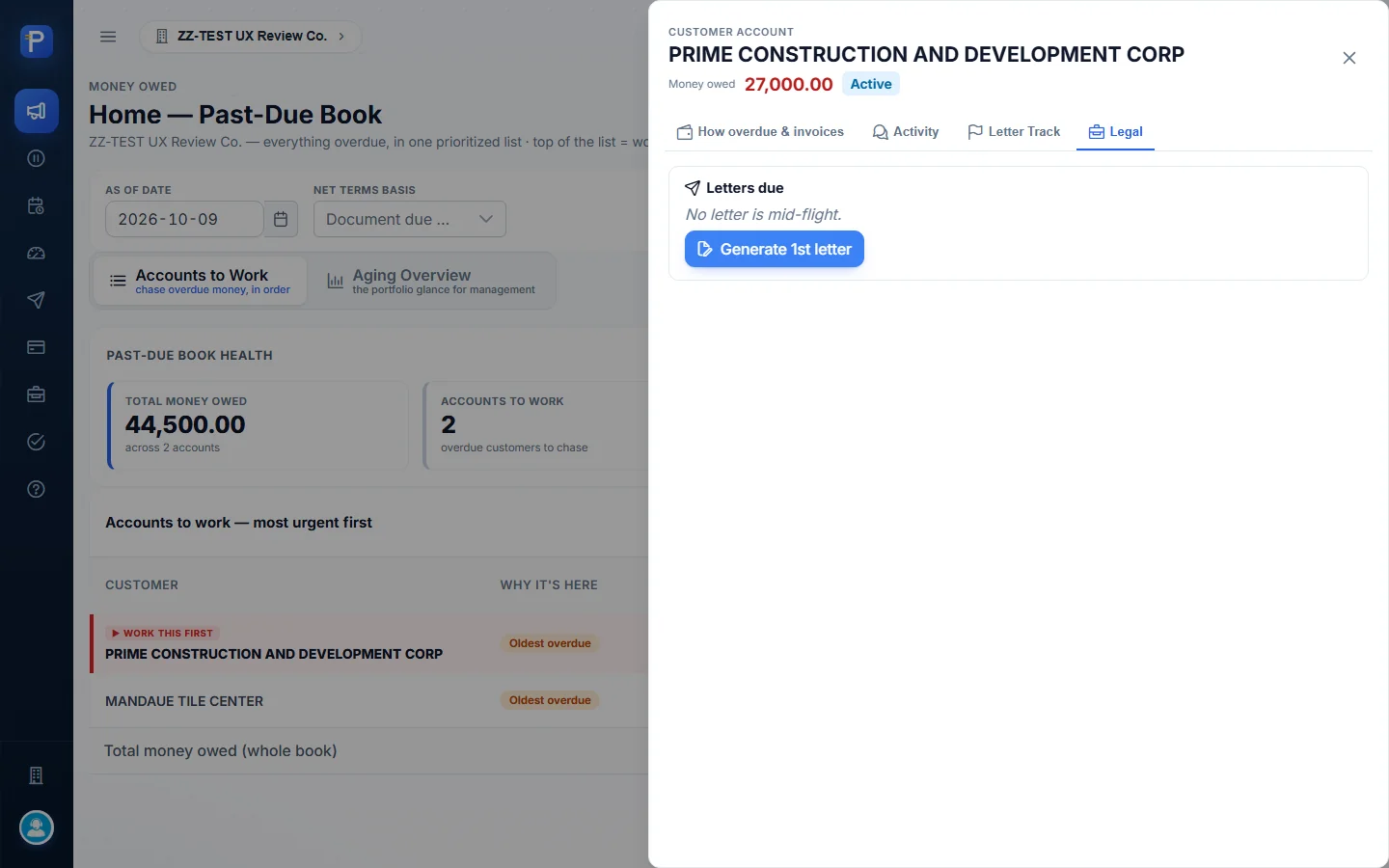Click Generate 1st letter button
This screenshot has height=868, width=1389.
pos(775,249)
